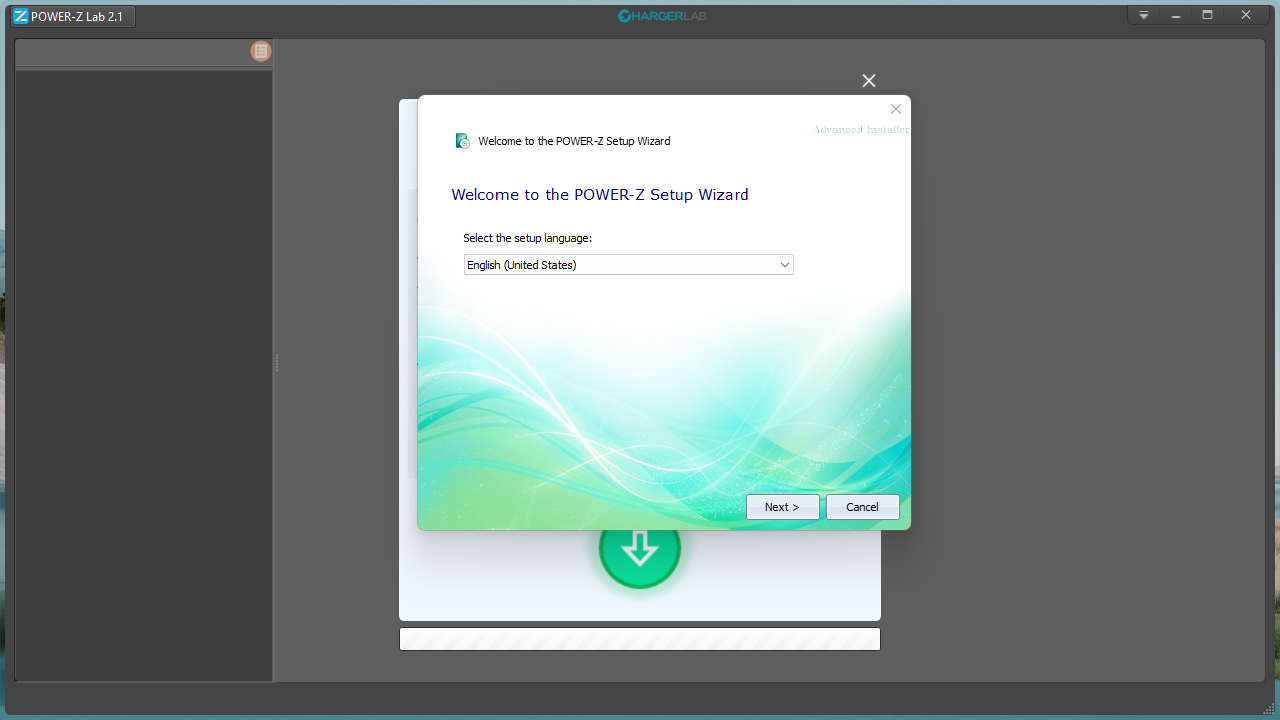Click the Welcome to the POWER-Z Setup Wizard header
This screenshot has width=1280, height=720.
point(600,194)
